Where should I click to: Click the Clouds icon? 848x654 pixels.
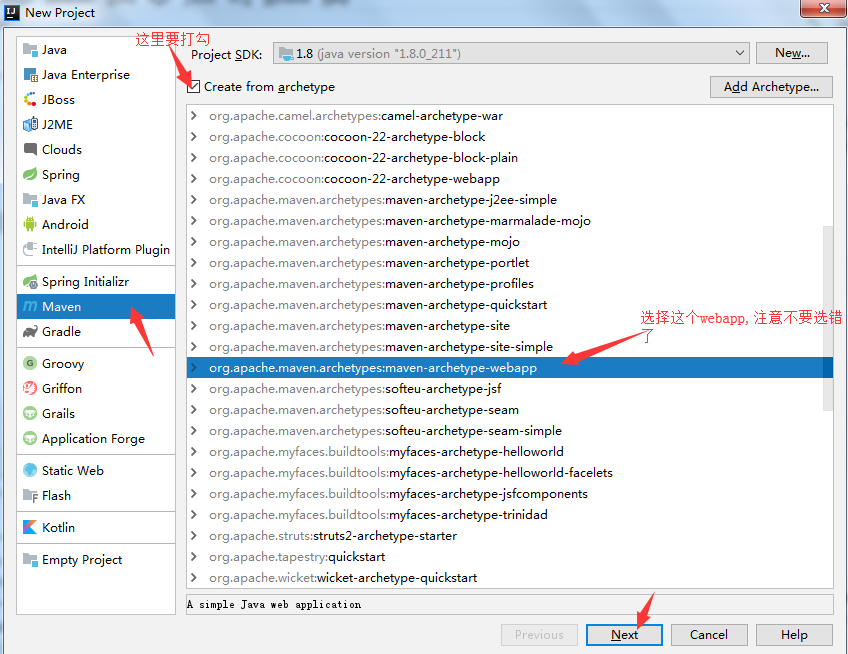point(30,149)
